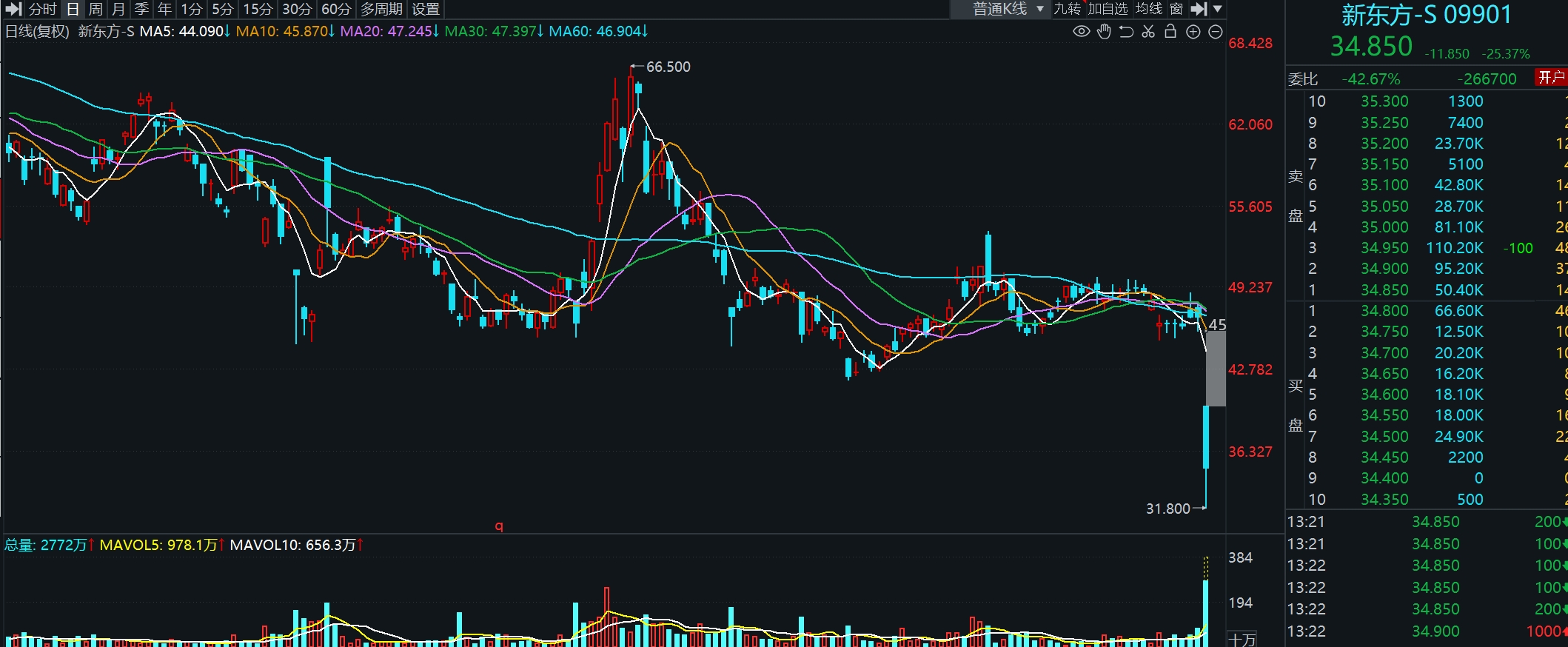Expand the dropdown arrow after panel arrow

coord(1218,9)
